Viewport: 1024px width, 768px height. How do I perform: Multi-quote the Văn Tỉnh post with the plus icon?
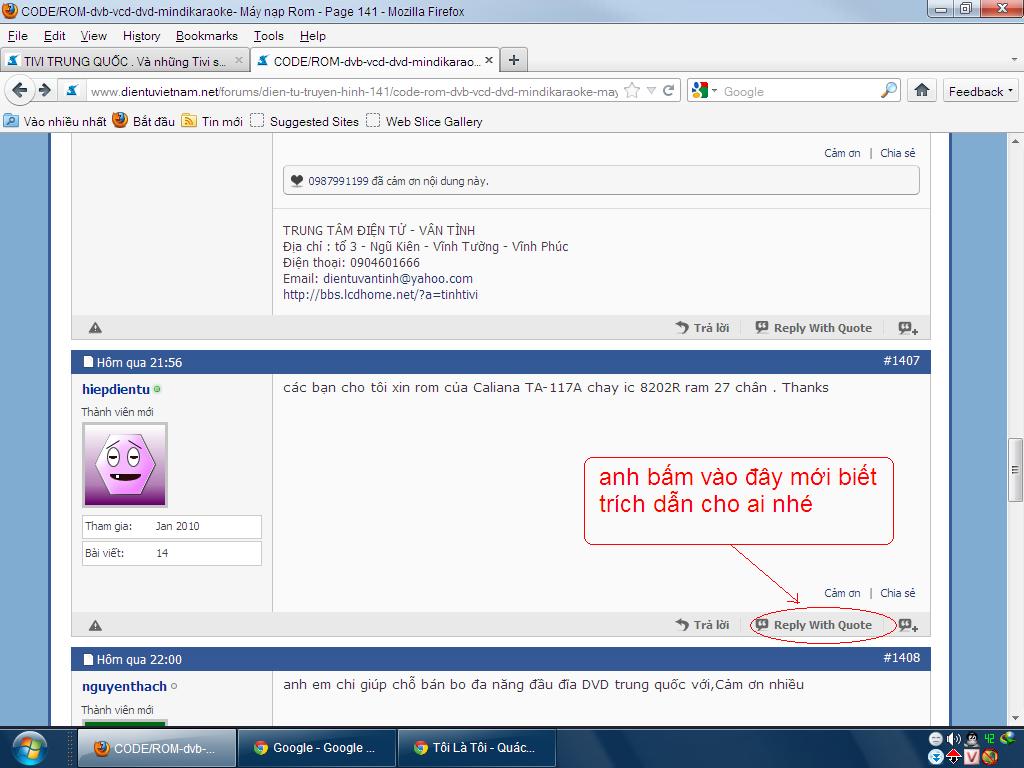tap(908, 328)
